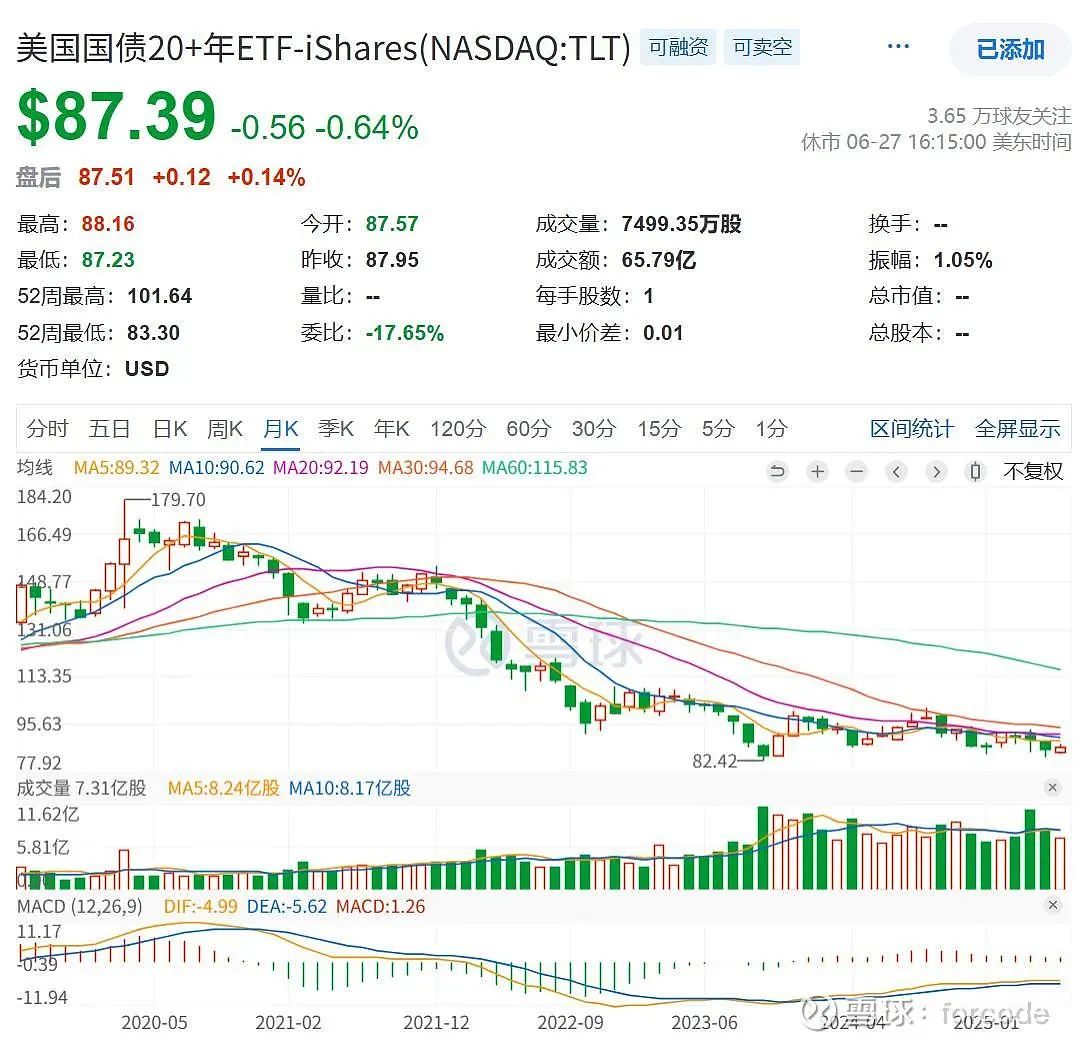This screenshot has height=1046, width=1080.
Task: Click the $87.39 current price
Action: 116,116
